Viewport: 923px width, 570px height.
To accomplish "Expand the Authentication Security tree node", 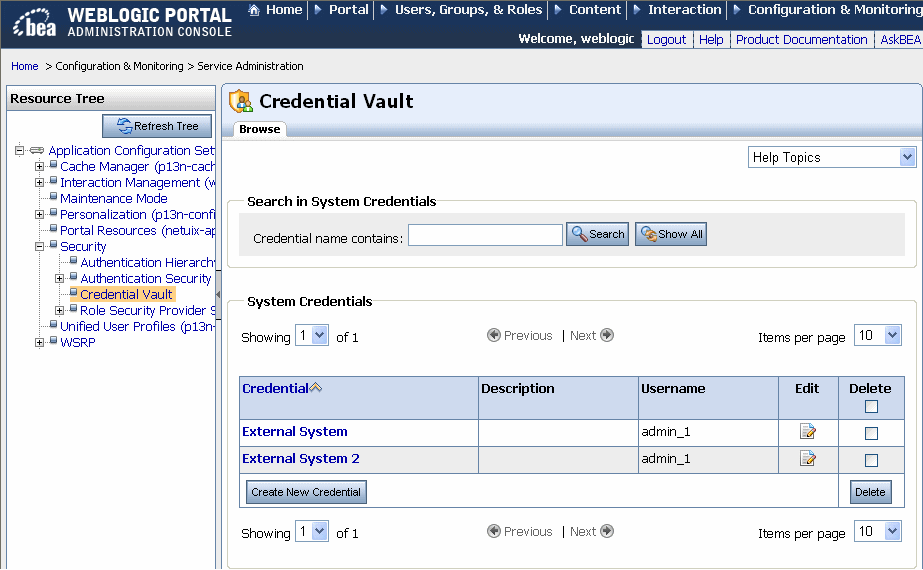I will 59,279.
